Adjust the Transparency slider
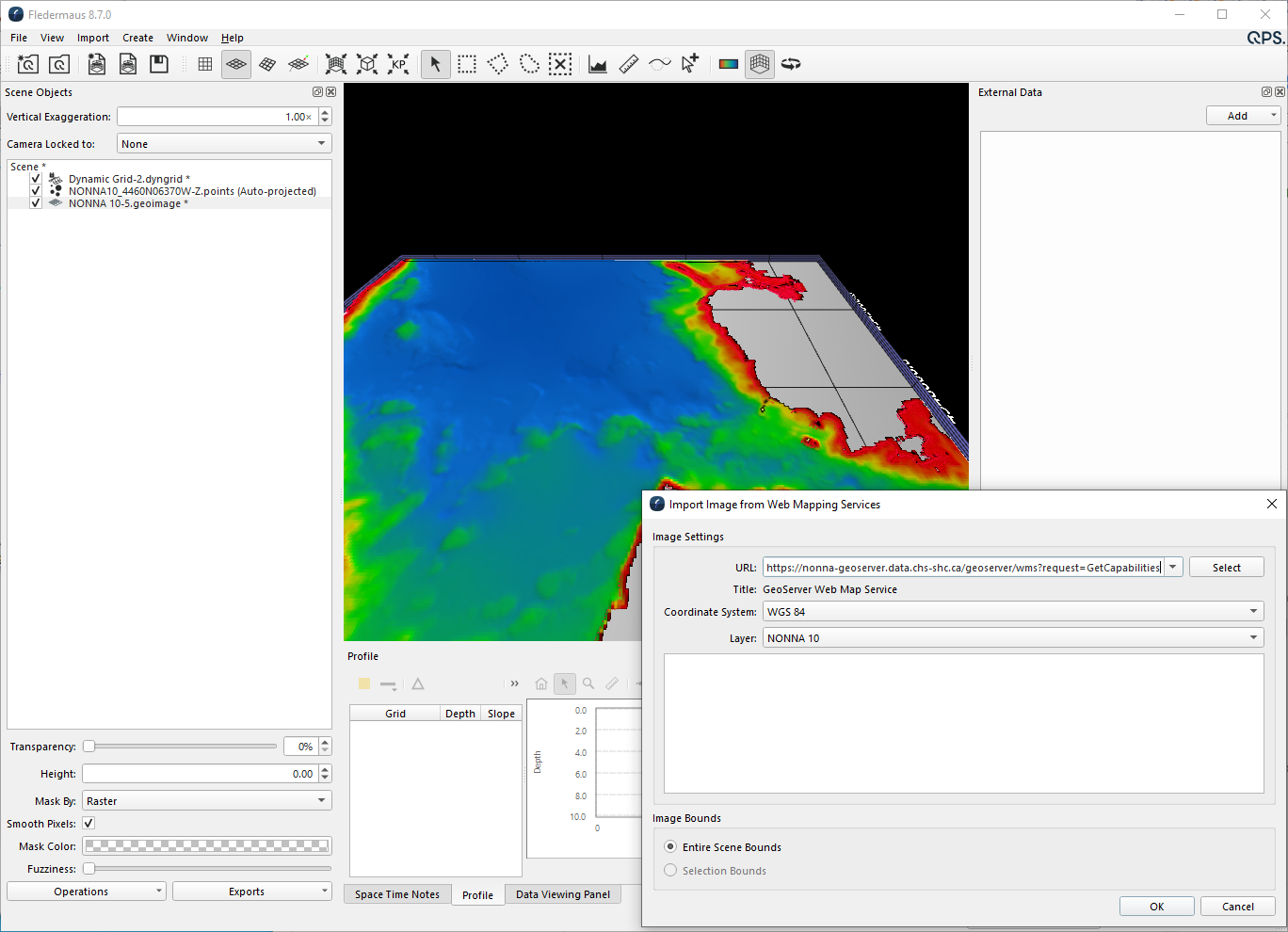Viewport: 1288px width, 932px height. pos(89,747)
